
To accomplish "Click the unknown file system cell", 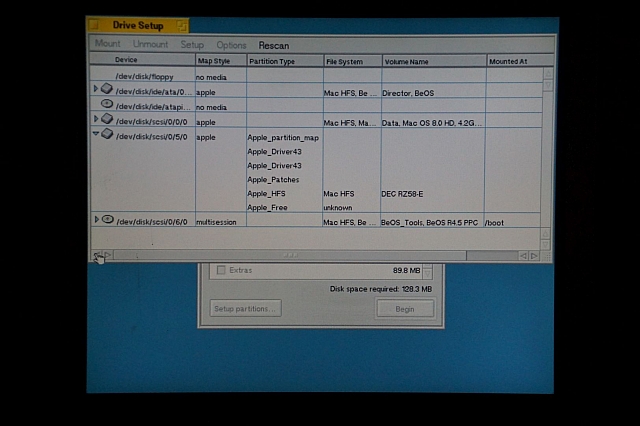I will pos(338,207).
